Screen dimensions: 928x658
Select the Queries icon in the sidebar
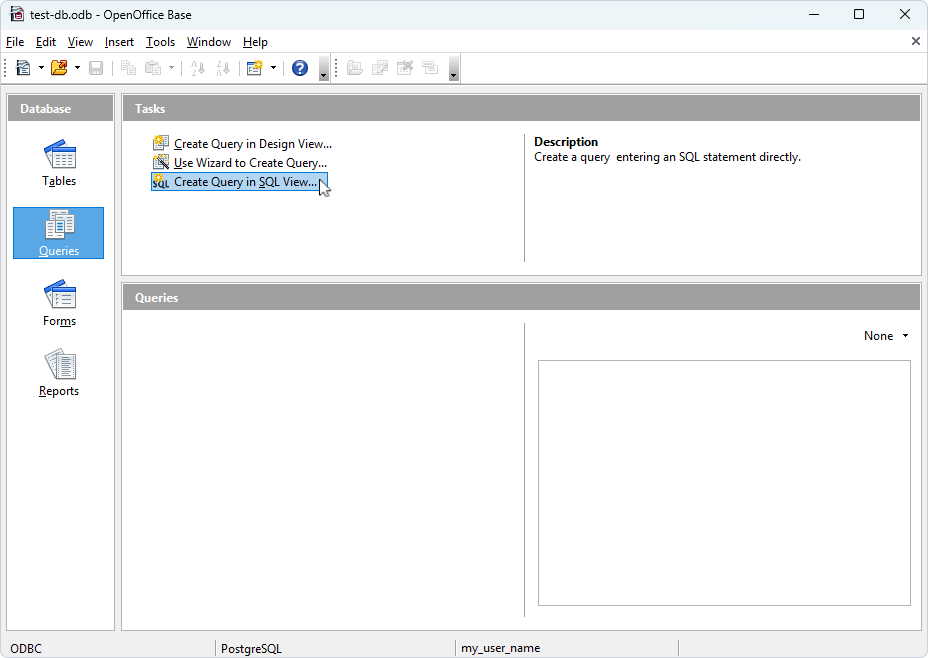58,233
